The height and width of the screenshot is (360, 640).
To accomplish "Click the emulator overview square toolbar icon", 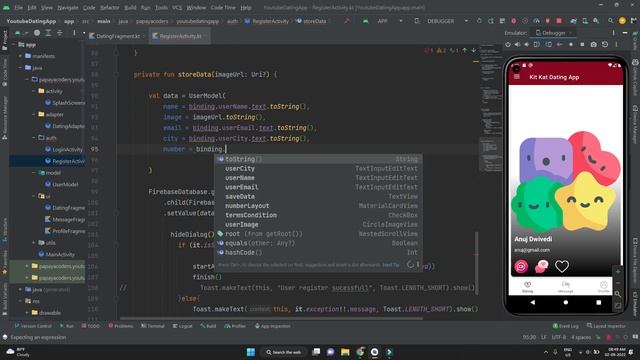I will coord(582,44).
